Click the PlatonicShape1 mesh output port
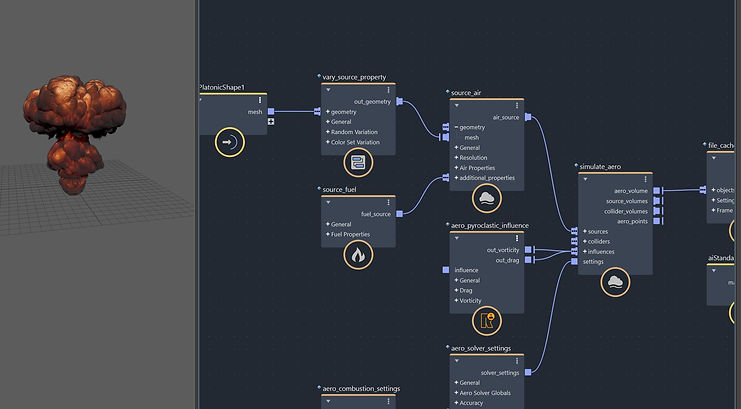The image size is (741, 409). coord(271,112)
